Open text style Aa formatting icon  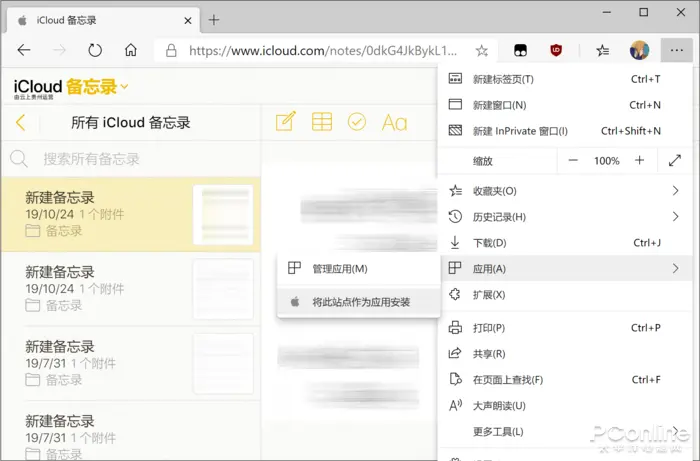(x=395, y=122)
